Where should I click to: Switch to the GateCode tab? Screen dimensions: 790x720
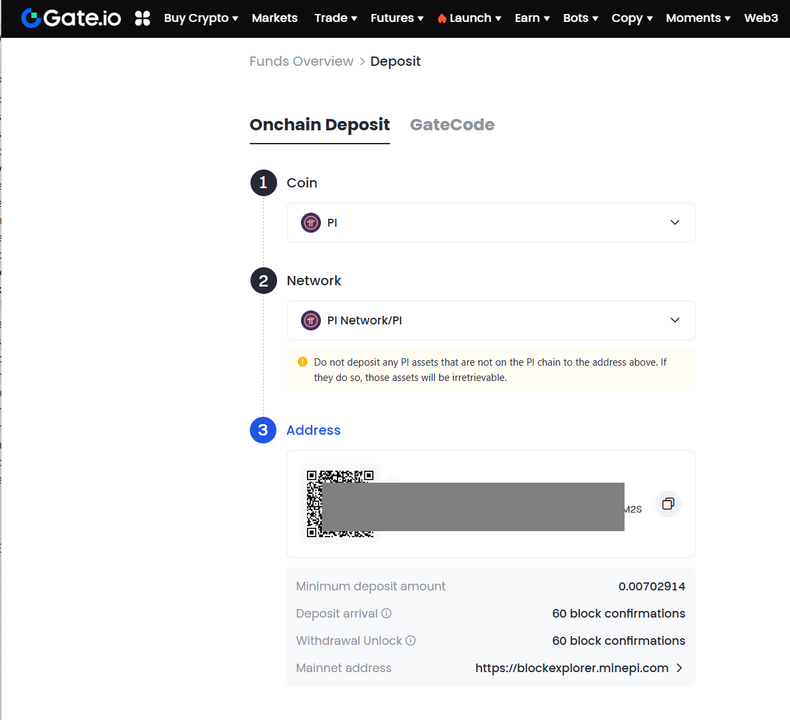(452, 124)
